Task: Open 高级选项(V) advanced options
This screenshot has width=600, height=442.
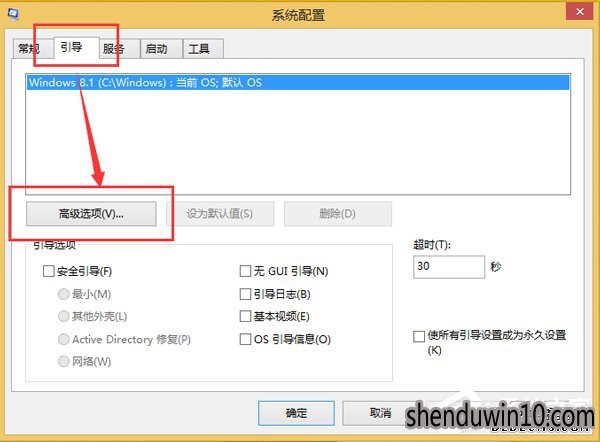Action: 91,214
